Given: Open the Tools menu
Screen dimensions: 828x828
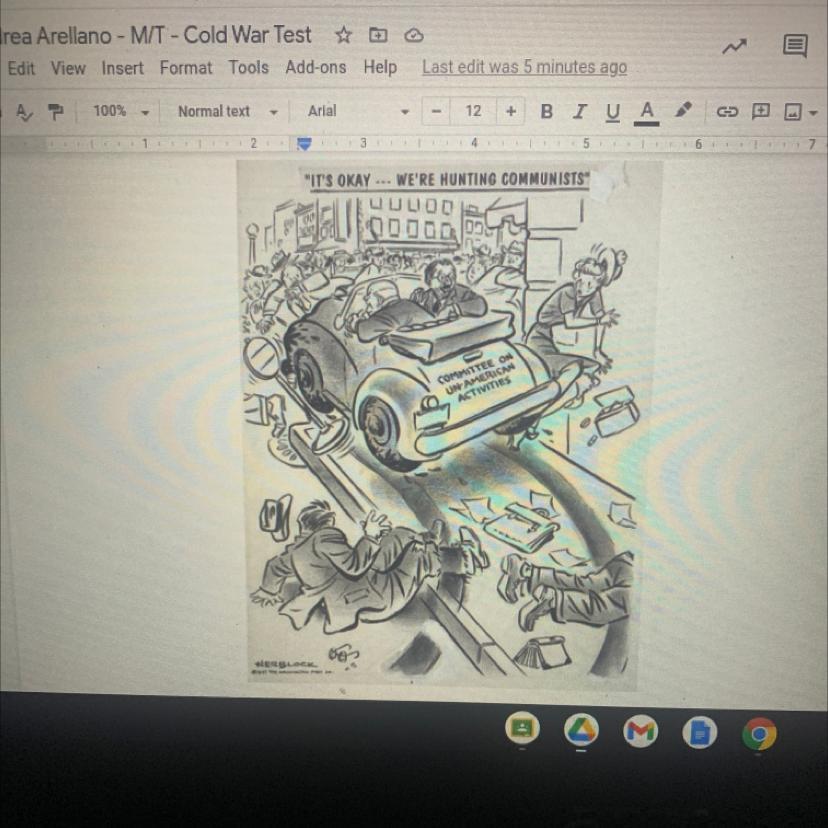Looking at the screenshot, I should click(x=248, y=68).
